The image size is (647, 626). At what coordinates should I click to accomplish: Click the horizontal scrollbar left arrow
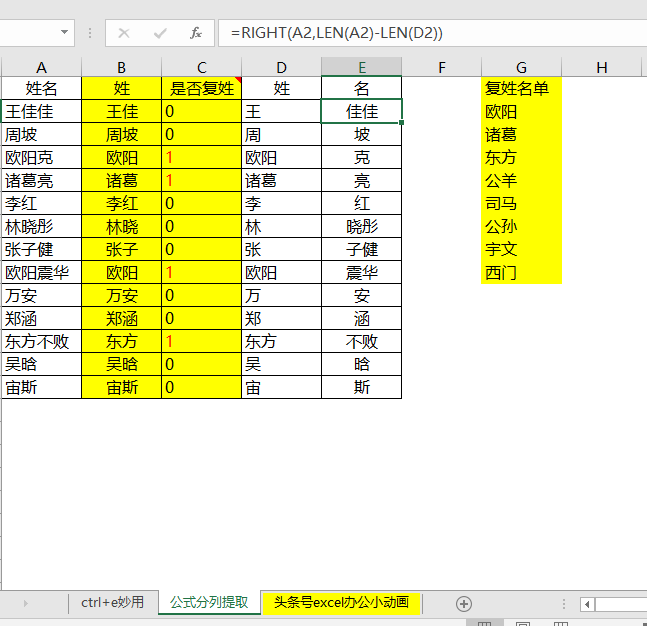[587, 605]
